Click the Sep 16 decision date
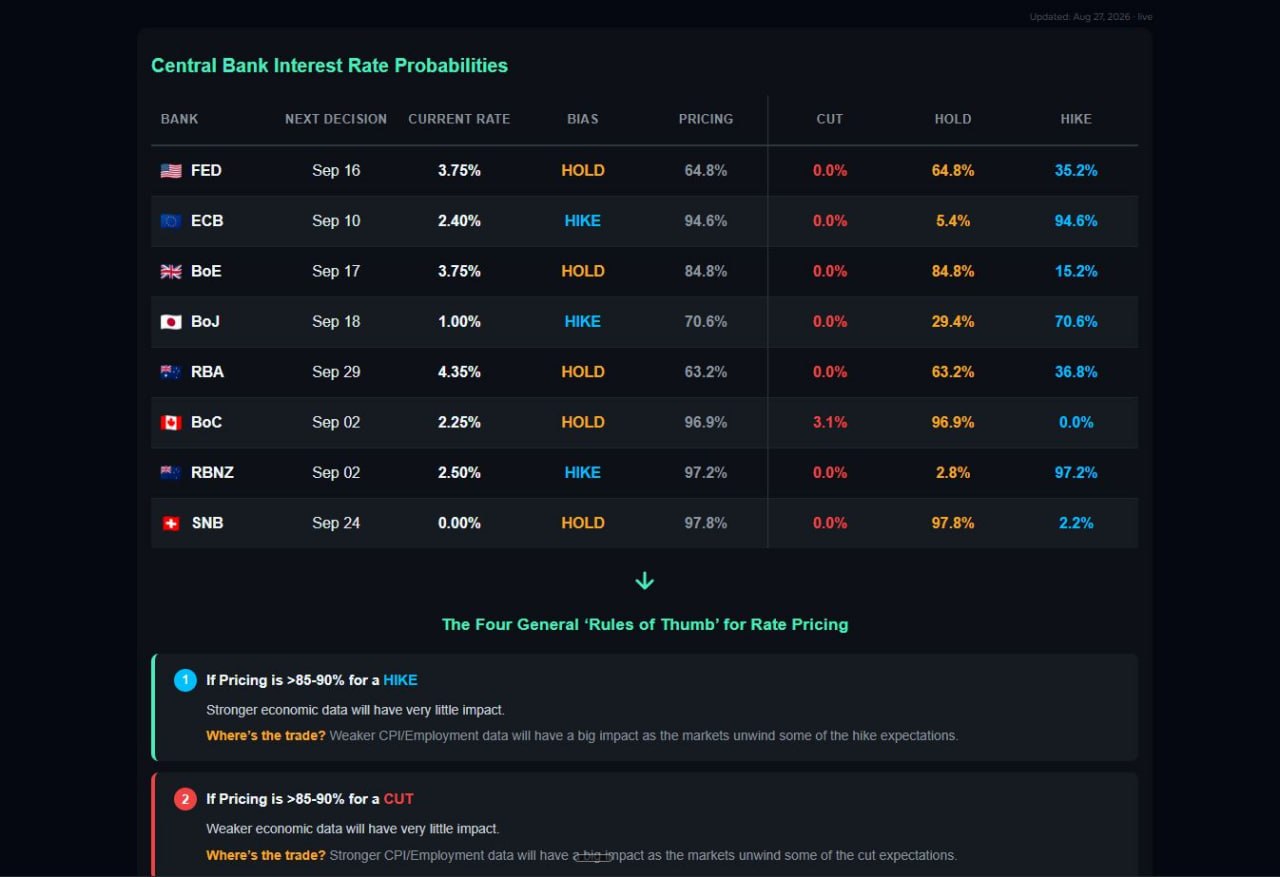Image resolution: width=1280 pixels, height=877 pixels. coord(336,171)
